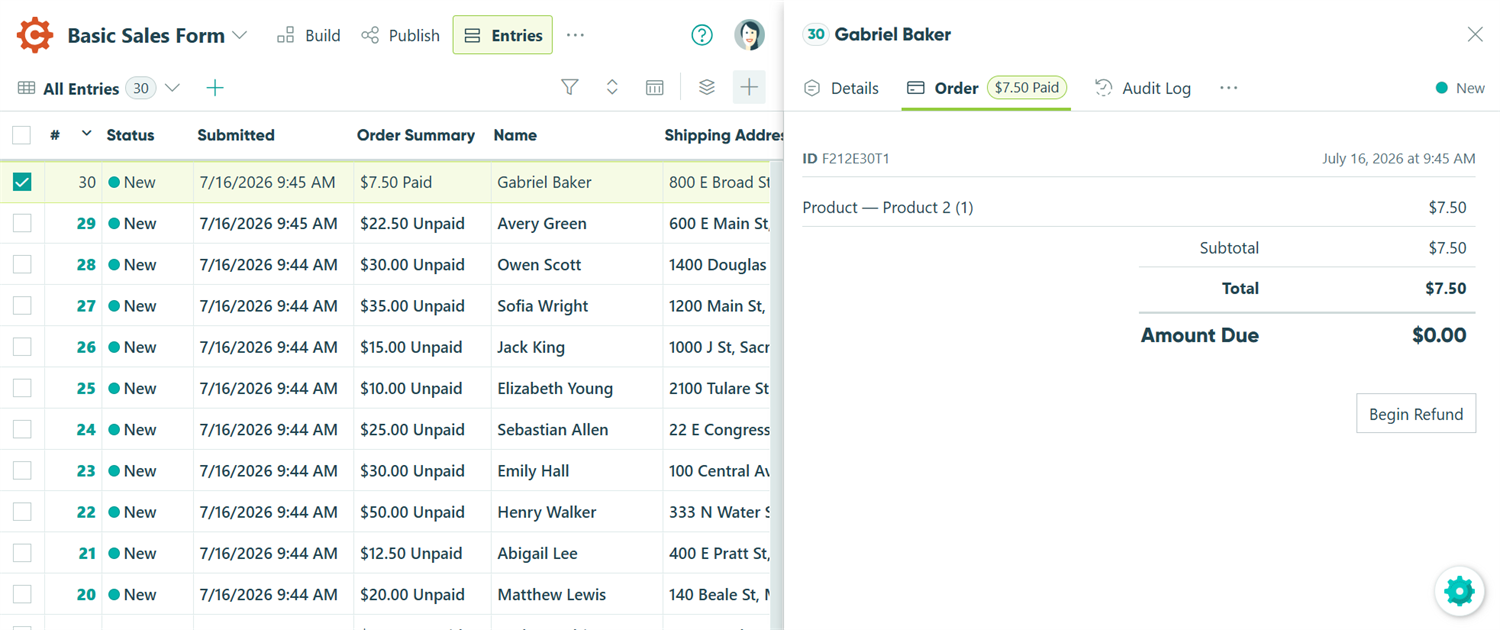Viewport: 1500px width, 630px height.
Task: Click the column layout icon
Action: pos(655,88)
